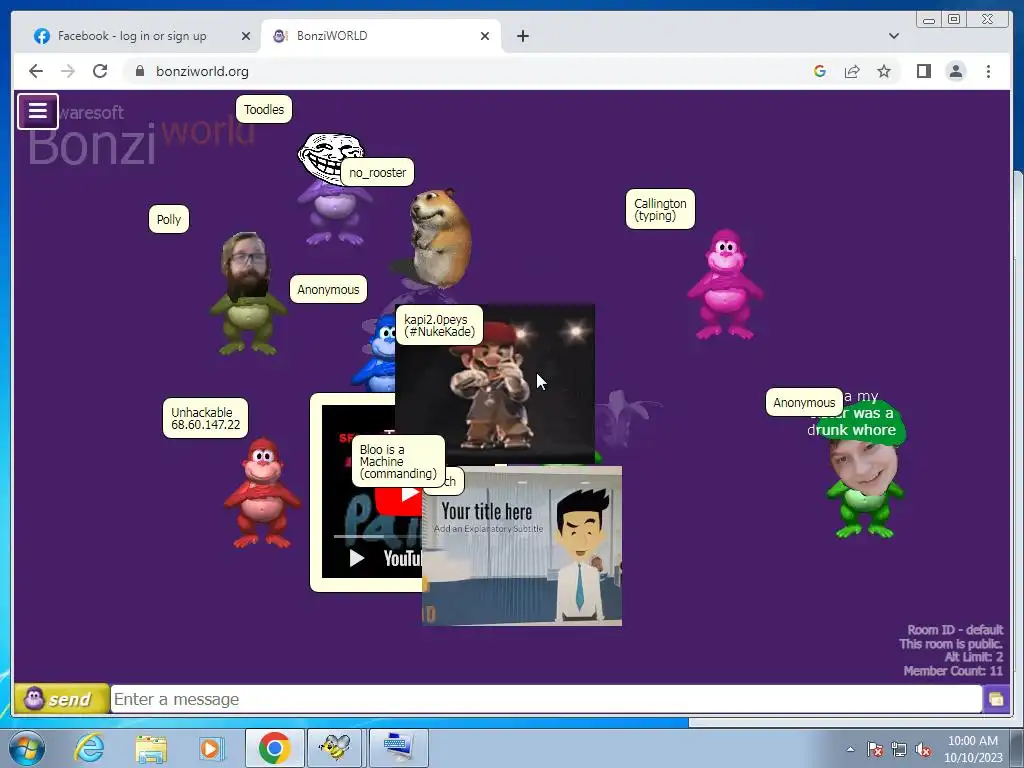View site info via the padlock icon
This screenshot has height=768, width=1024.
pos(140,71)
